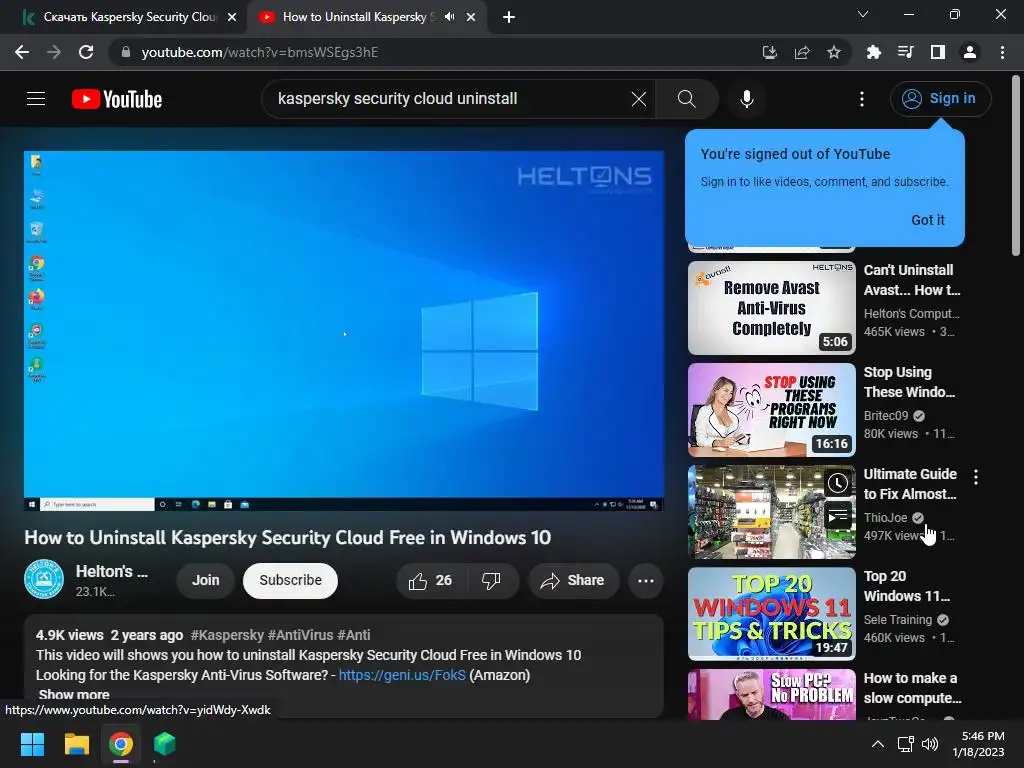Open Helton's channel avatar
This screenshot has height=768, width=1024.
(44, 579)
